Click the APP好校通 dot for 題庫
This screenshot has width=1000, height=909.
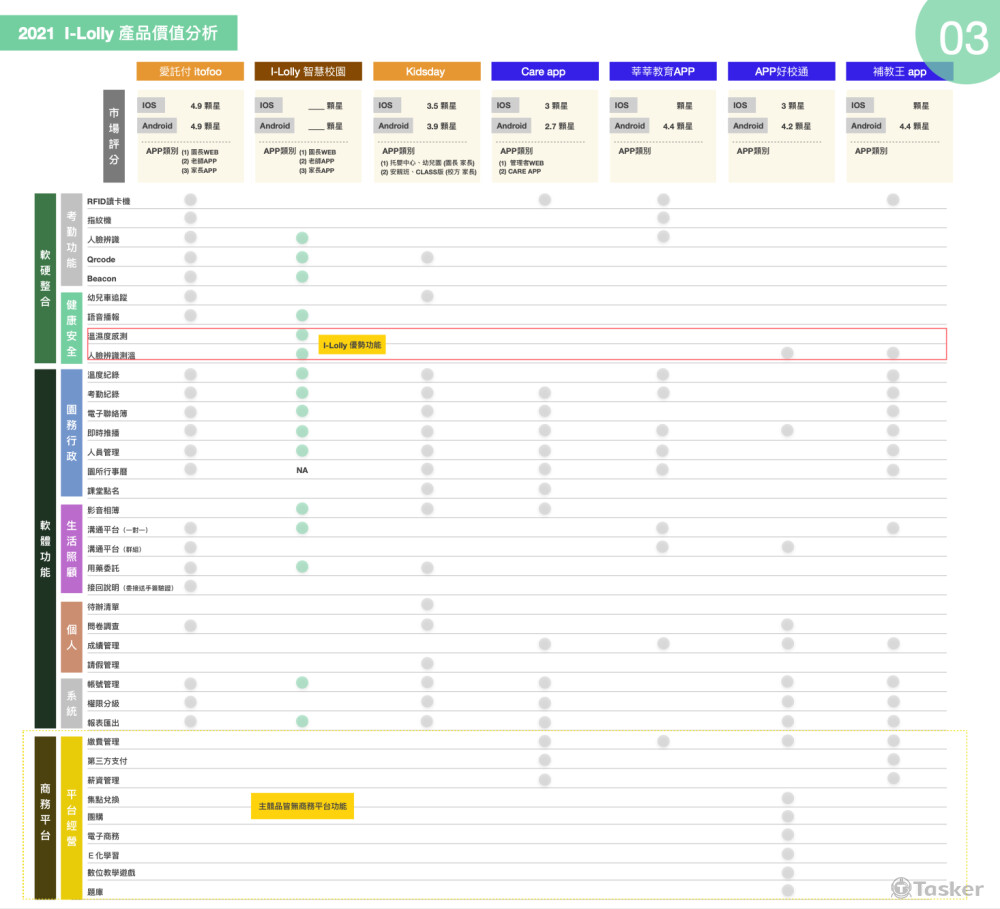[x=788, y=890]
